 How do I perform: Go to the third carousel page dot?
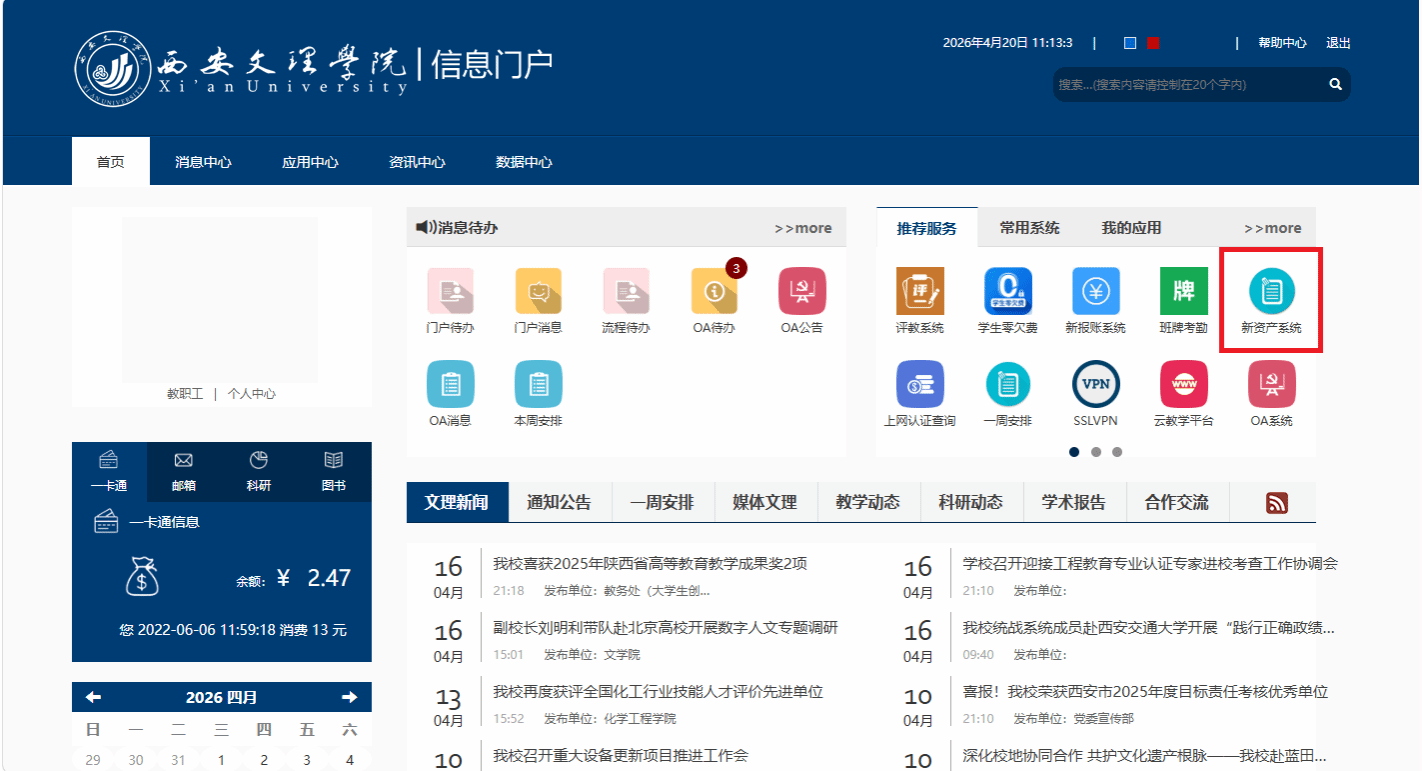click(1117, 452)
